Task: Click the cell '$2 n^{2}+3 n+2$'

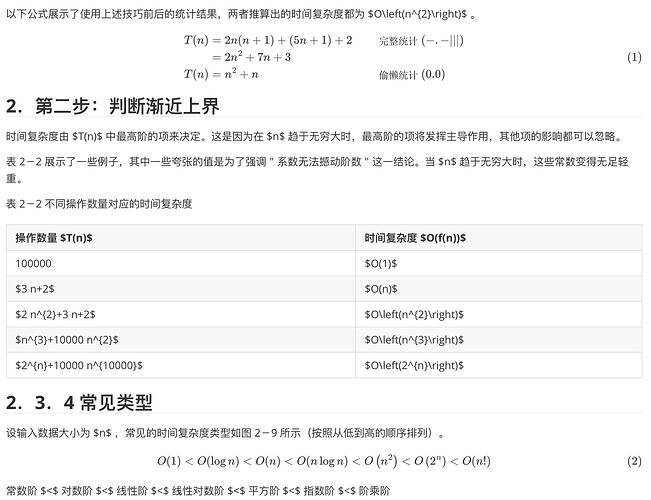Action: [181, 314]
